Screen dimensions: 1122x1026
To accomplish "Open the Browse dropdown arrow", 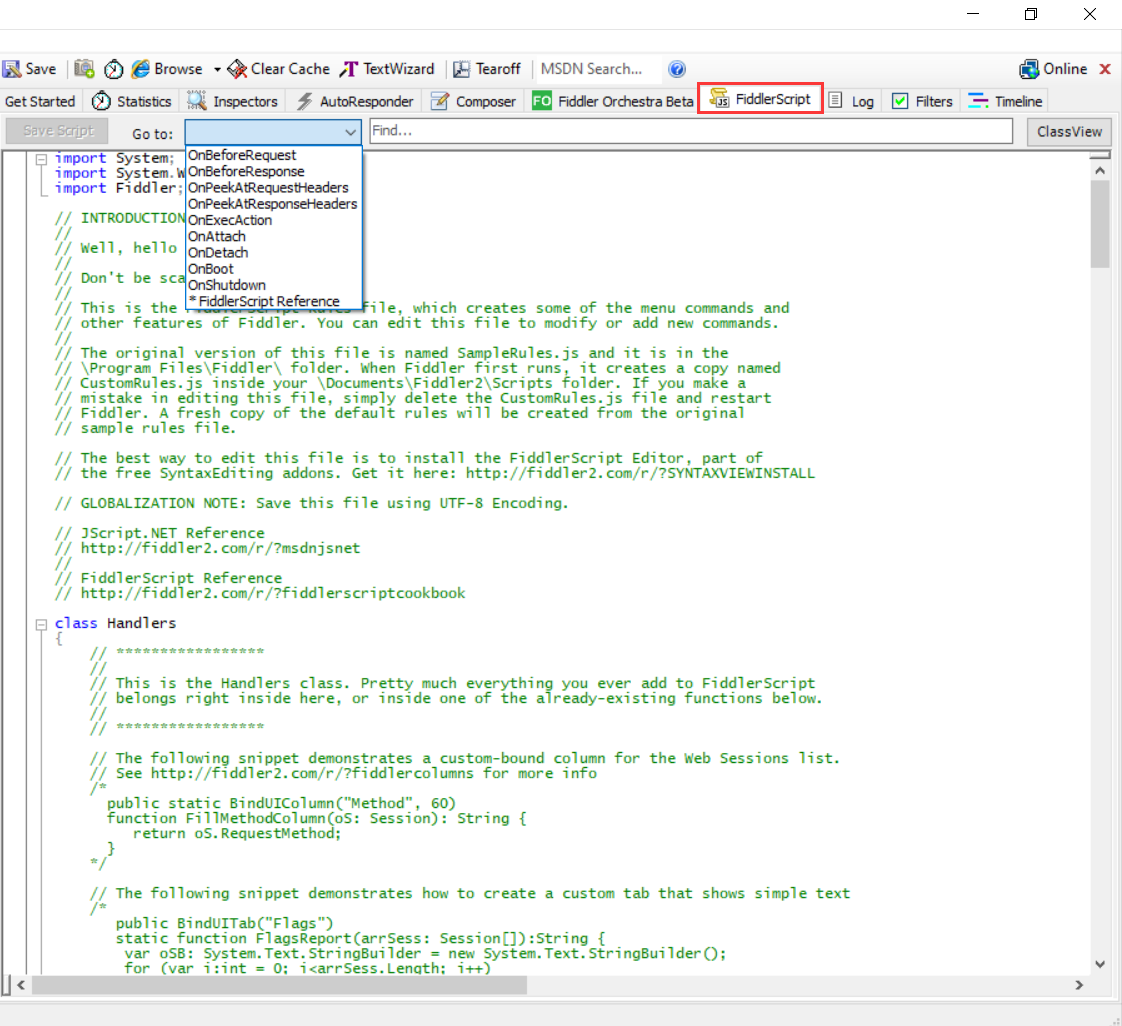I will point(217,69).
